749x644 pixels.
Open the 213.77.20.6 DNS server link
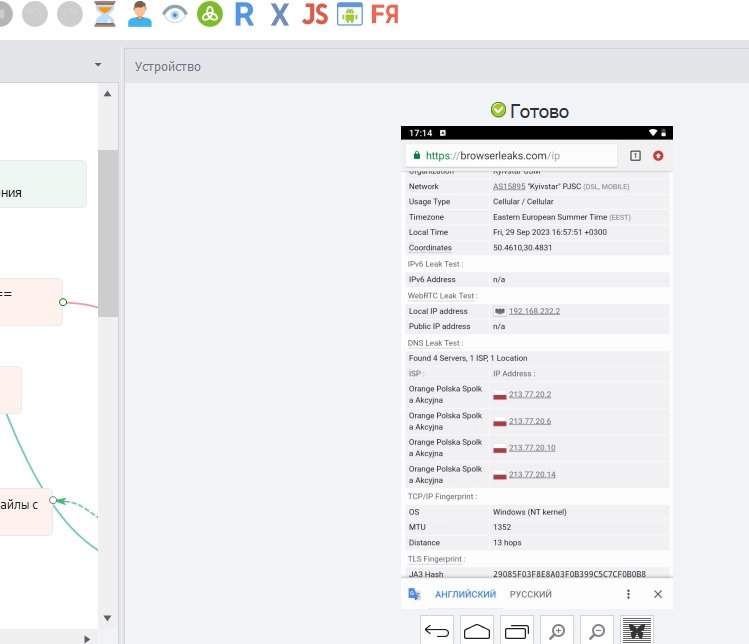tap(530, 421)
